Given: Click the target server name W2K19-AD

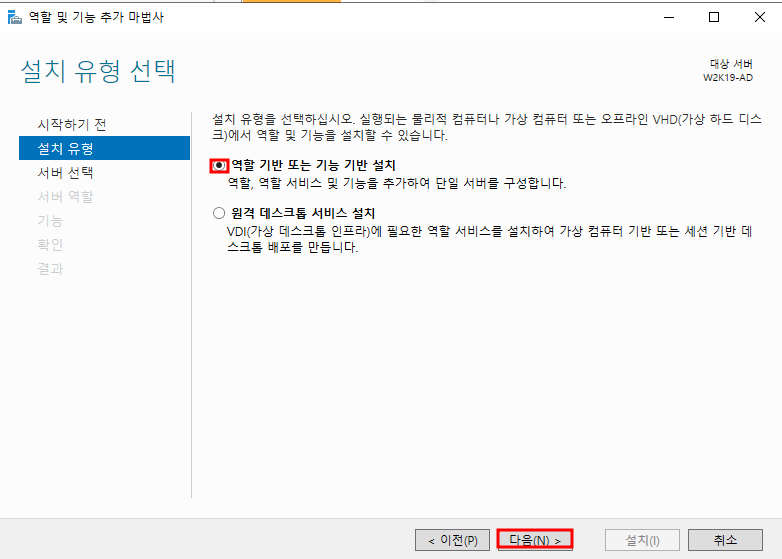Looking at the screenshot, I should tap(728, 78).
